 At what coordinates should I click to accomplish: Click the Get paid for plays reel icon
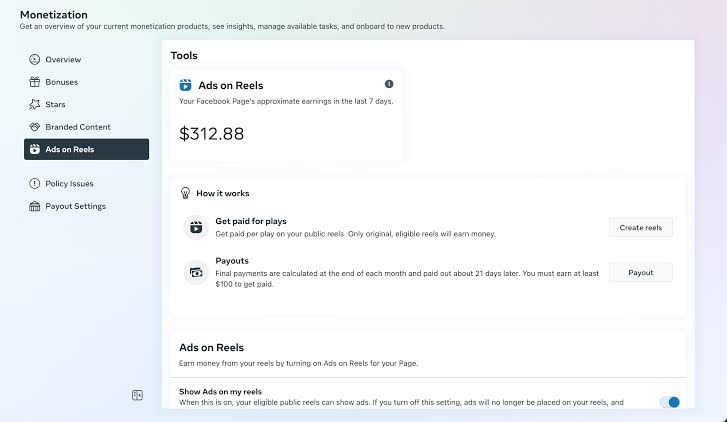(x=195, y=227)
